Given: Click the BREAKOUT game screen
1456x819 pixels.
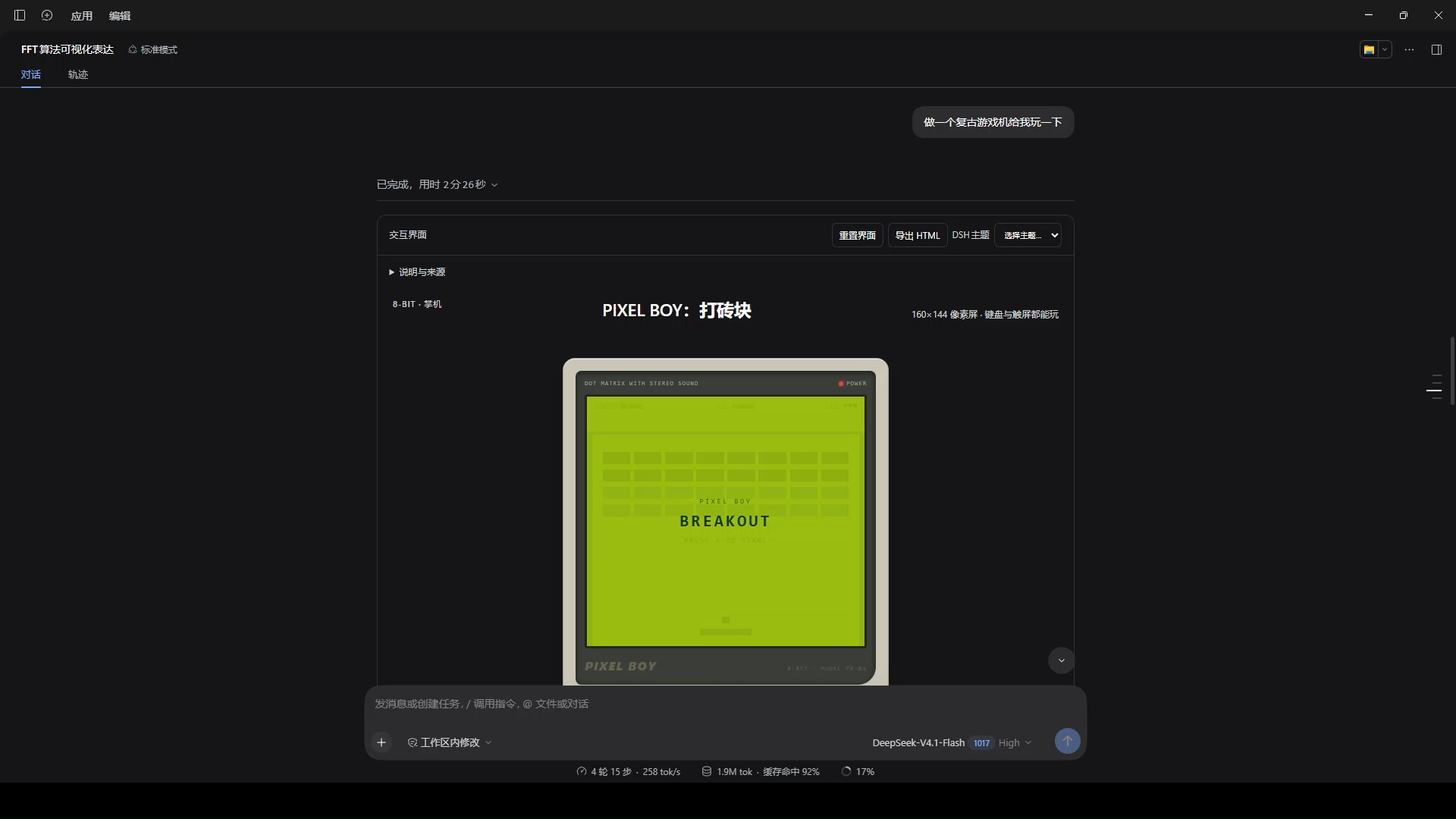Looking at the screenshot, I should (726, 521).
